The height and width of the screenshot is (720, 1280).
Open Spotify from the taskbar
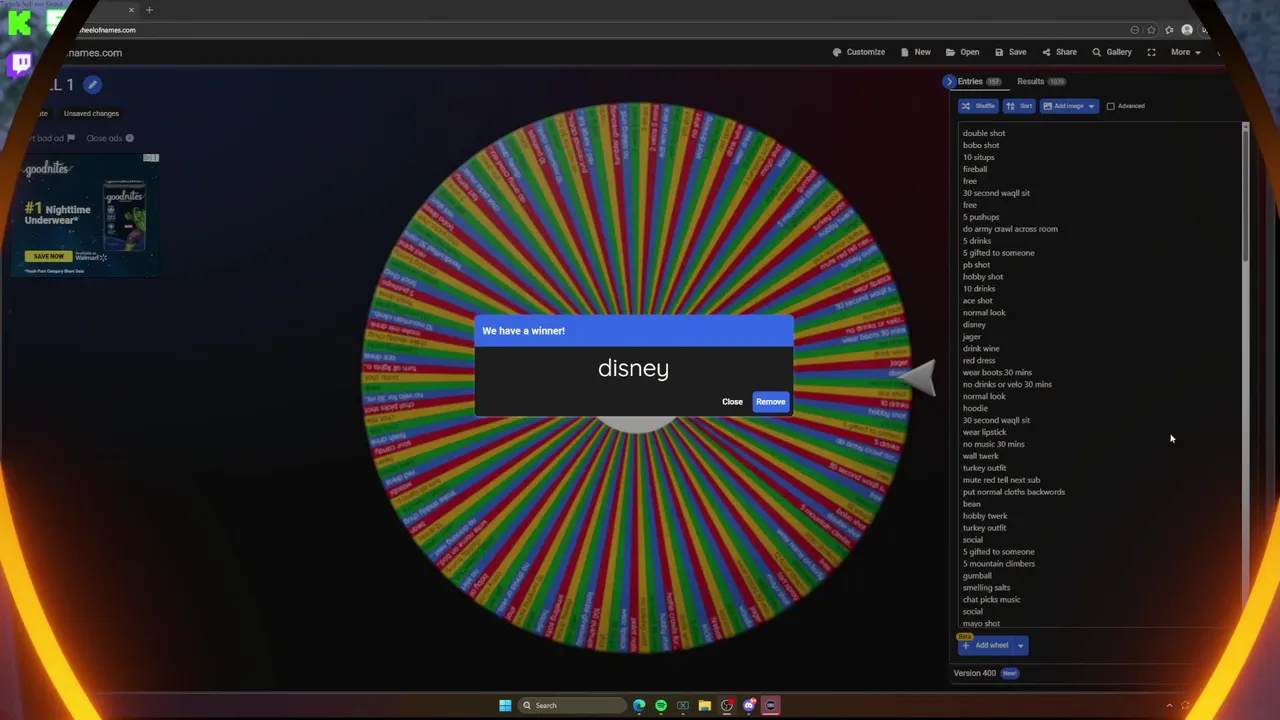[661, 706]
